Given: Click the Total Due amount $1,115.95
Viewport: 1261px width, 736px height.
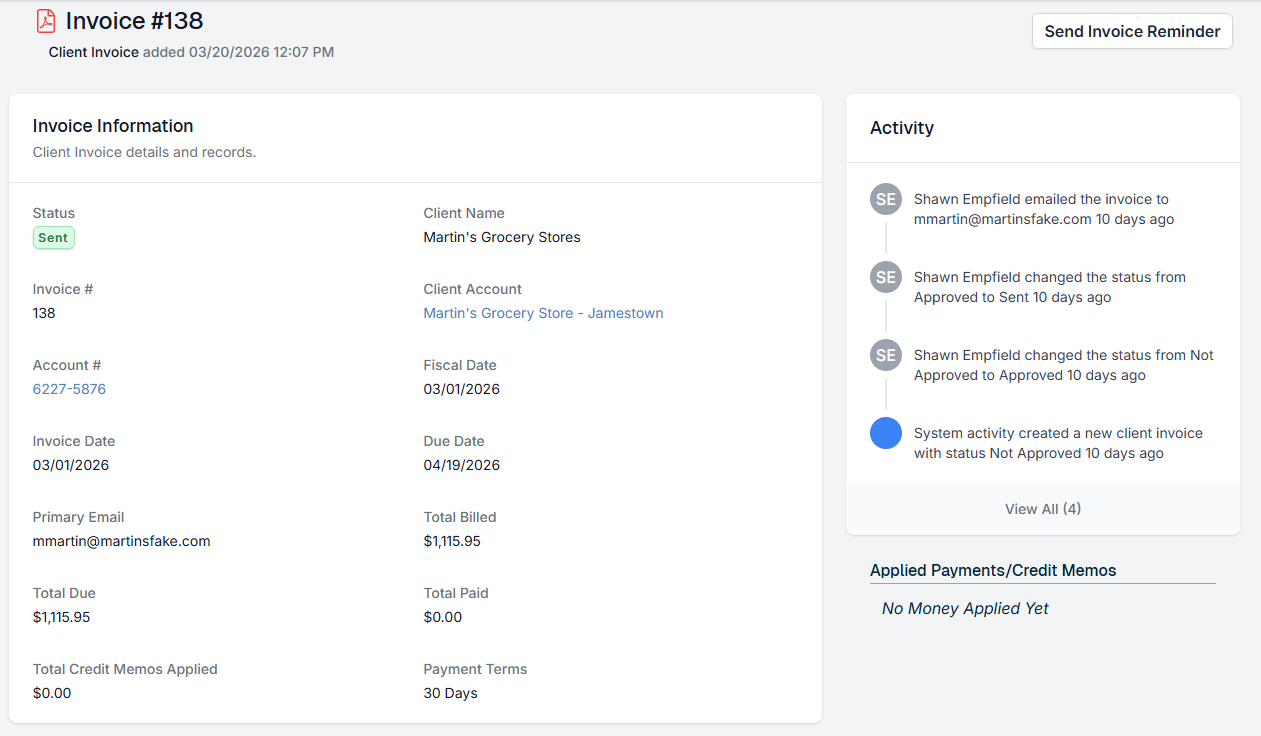Looking at the screenshot, I should tap(61, 617).
